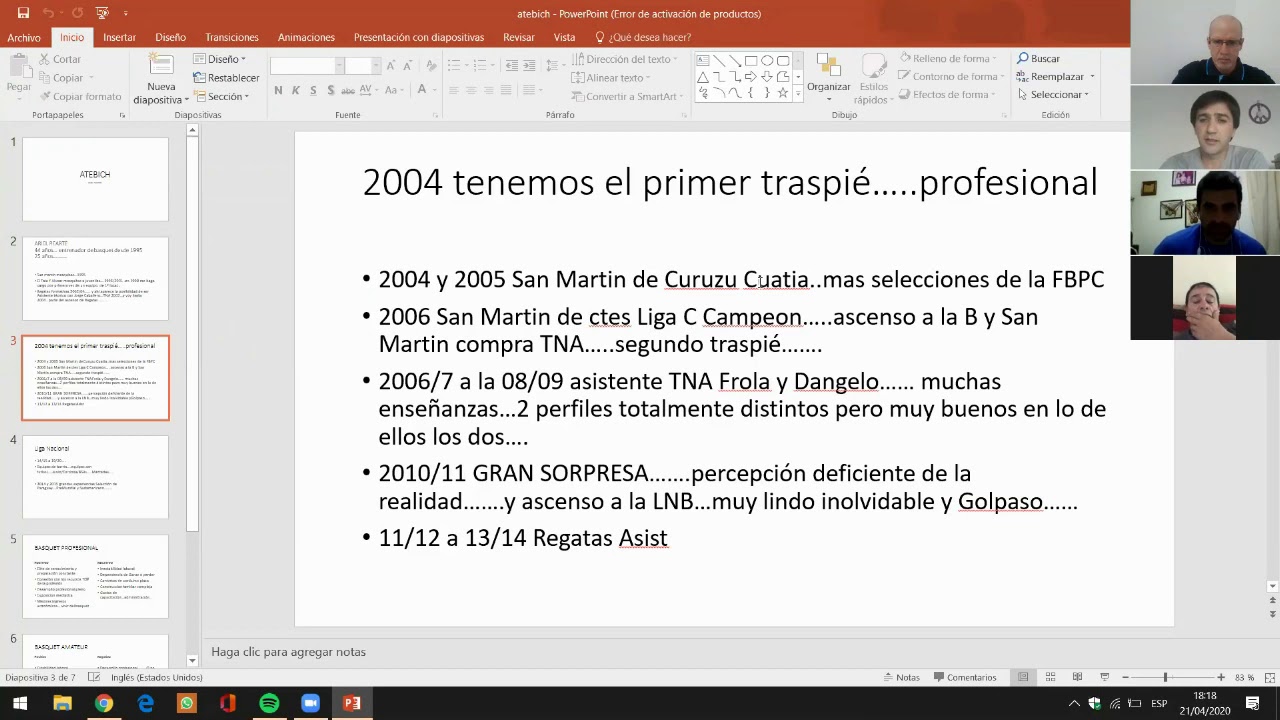1280x720 pixels.
Task: Switch to the Transiciones ribbon tab
Action: tap(232, 37)
